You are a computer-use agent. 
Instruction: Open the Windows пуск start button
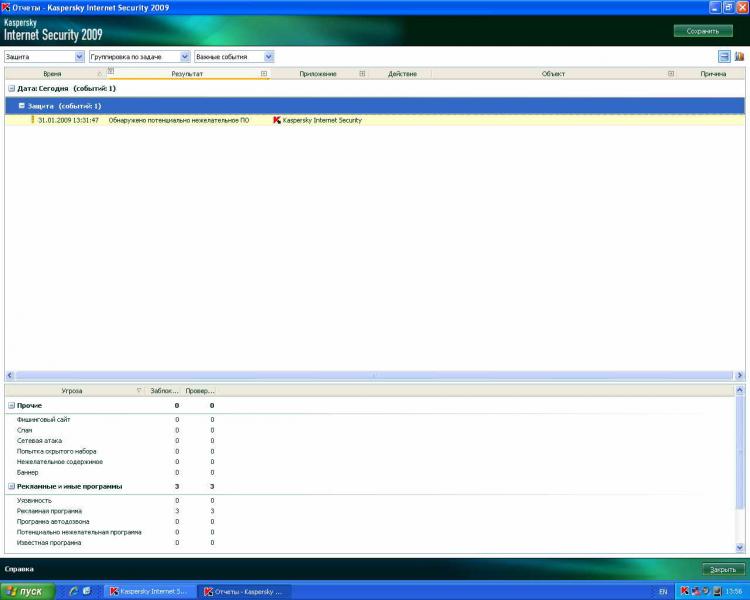pos(27,591)
